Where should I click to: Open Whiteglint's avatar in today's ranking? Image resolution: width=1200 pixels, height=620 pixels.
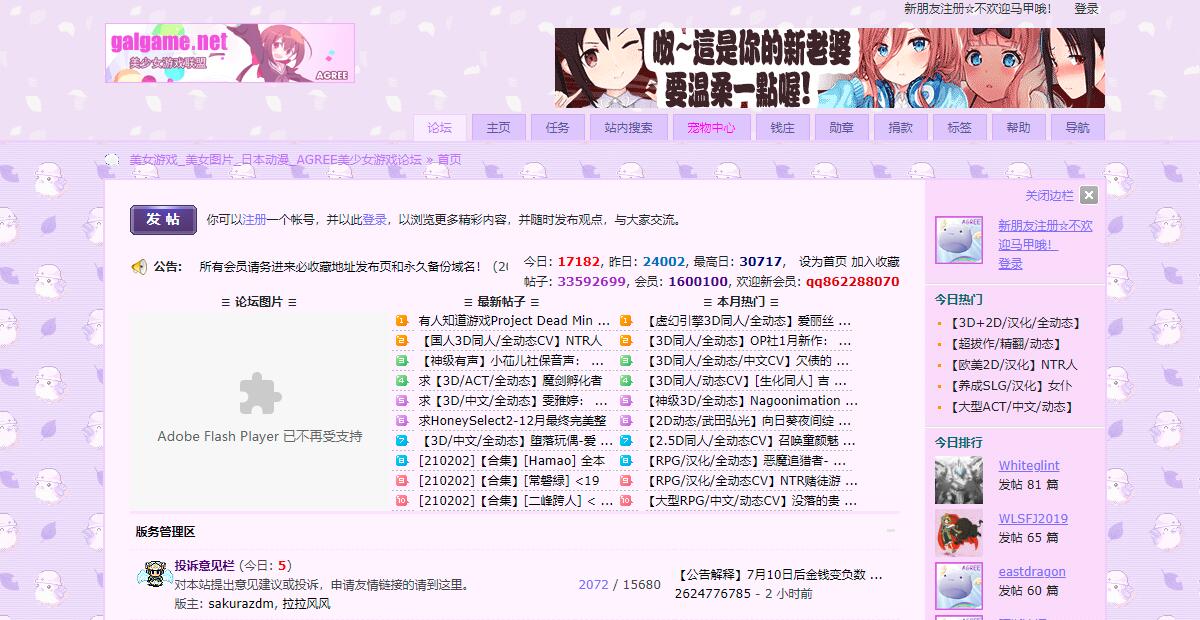point(959,480)
